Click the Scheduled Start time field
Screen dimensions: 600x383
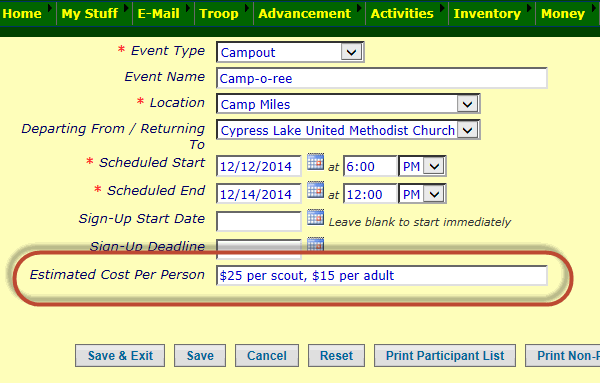tap(370, 166)
